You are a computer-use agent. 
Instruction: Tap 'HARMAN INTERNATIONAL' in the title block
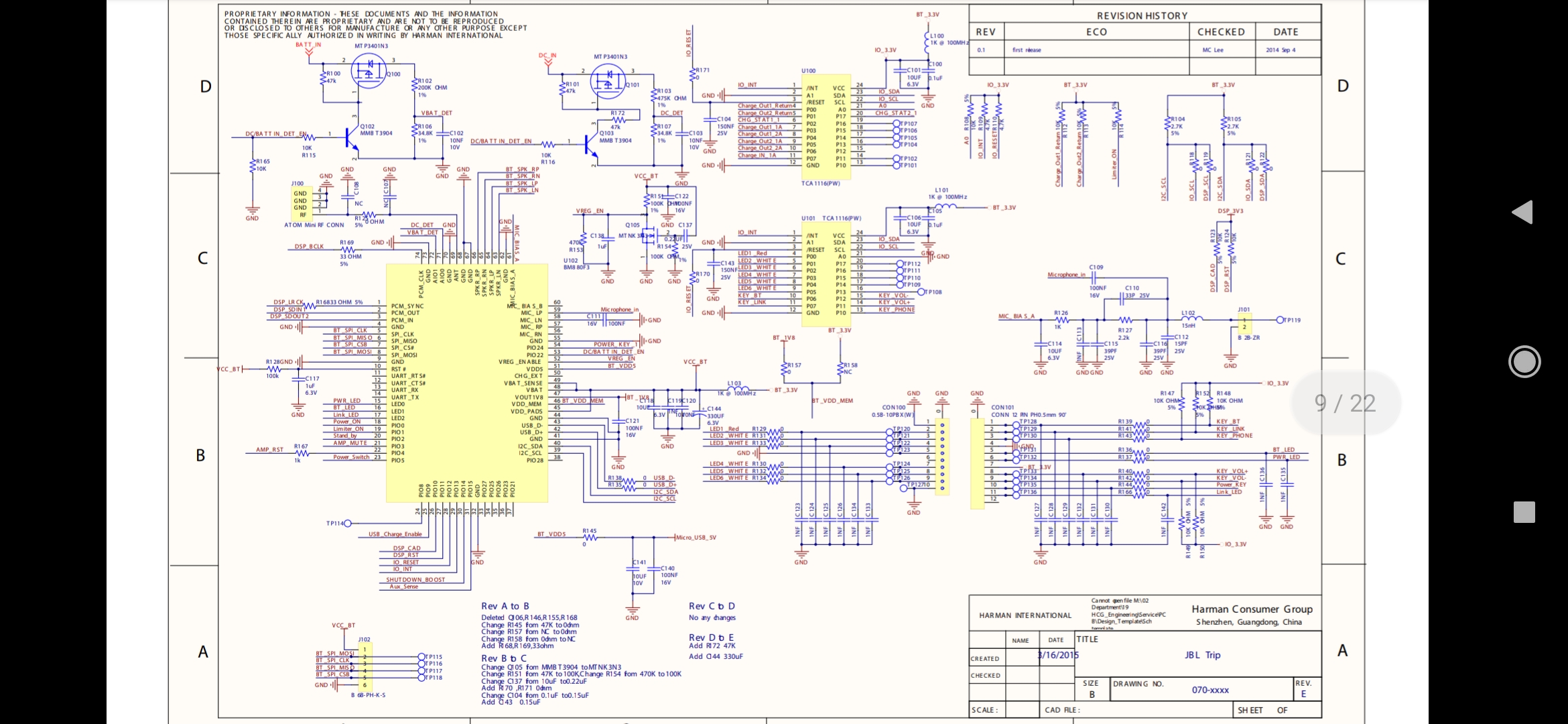coord(1025,615)
